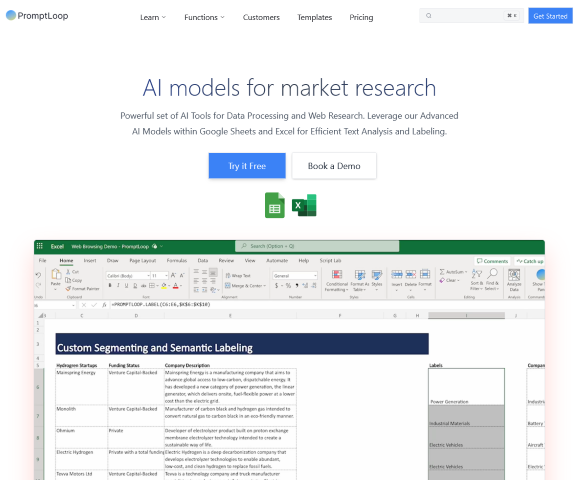Screen dimensions: 579x480
Task: Open Conditional Formatting menu
Action: coord(337,280)
